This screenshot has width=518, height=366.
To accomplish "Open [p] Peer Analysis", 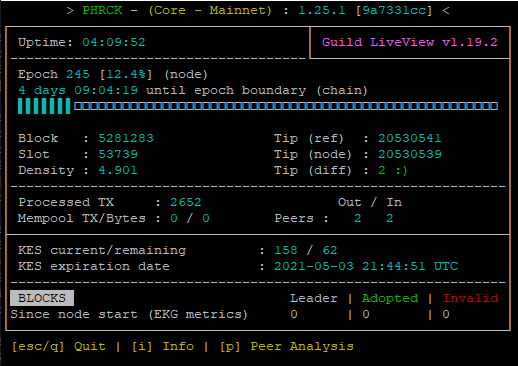I will [287, 347].
